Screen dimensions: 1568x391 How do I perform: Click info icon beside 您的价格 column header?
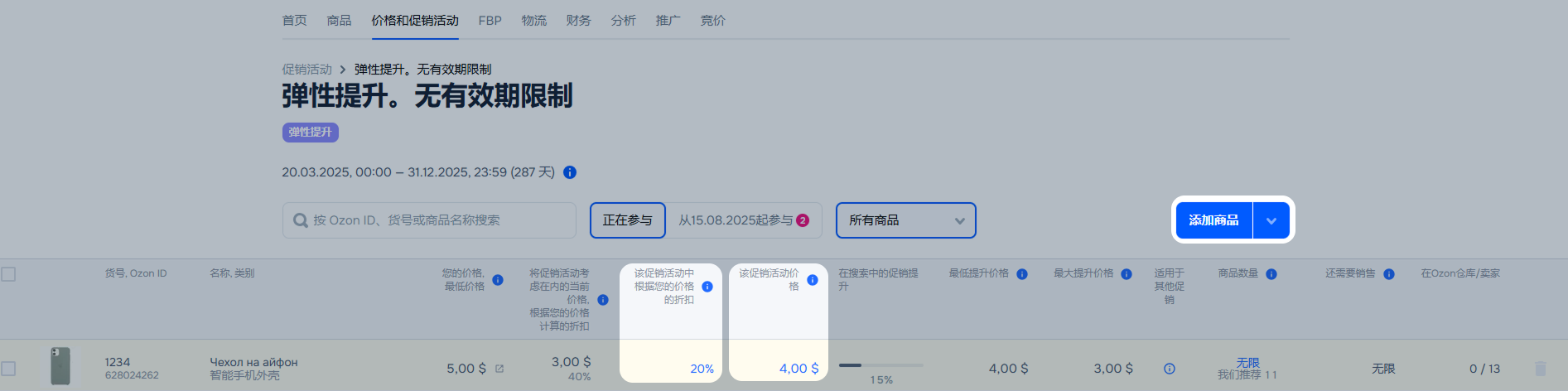(x=498, y=280)
